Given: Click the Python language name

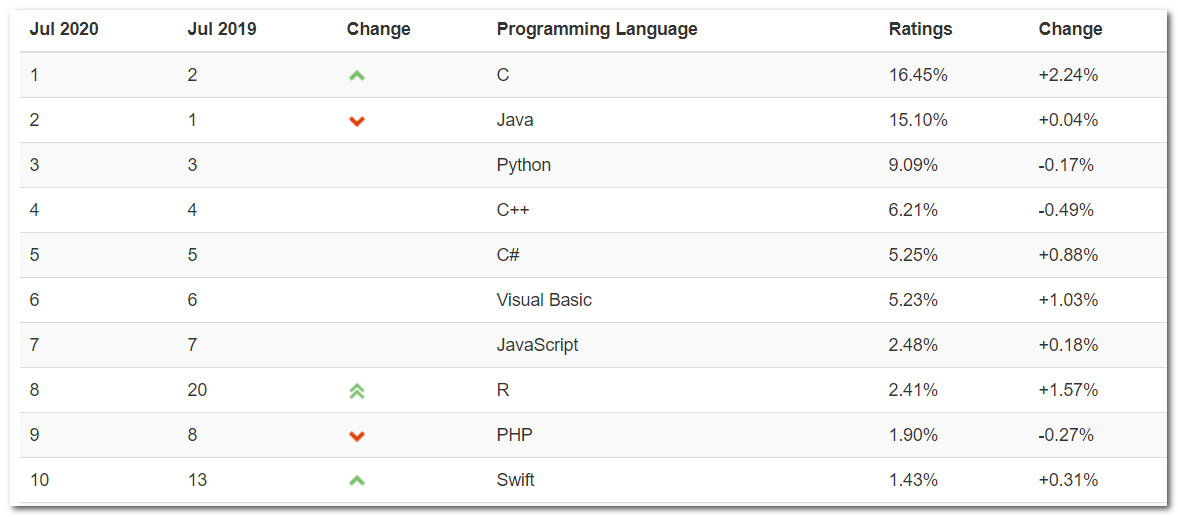Looking at the screenshot, I should click(523, 165).
